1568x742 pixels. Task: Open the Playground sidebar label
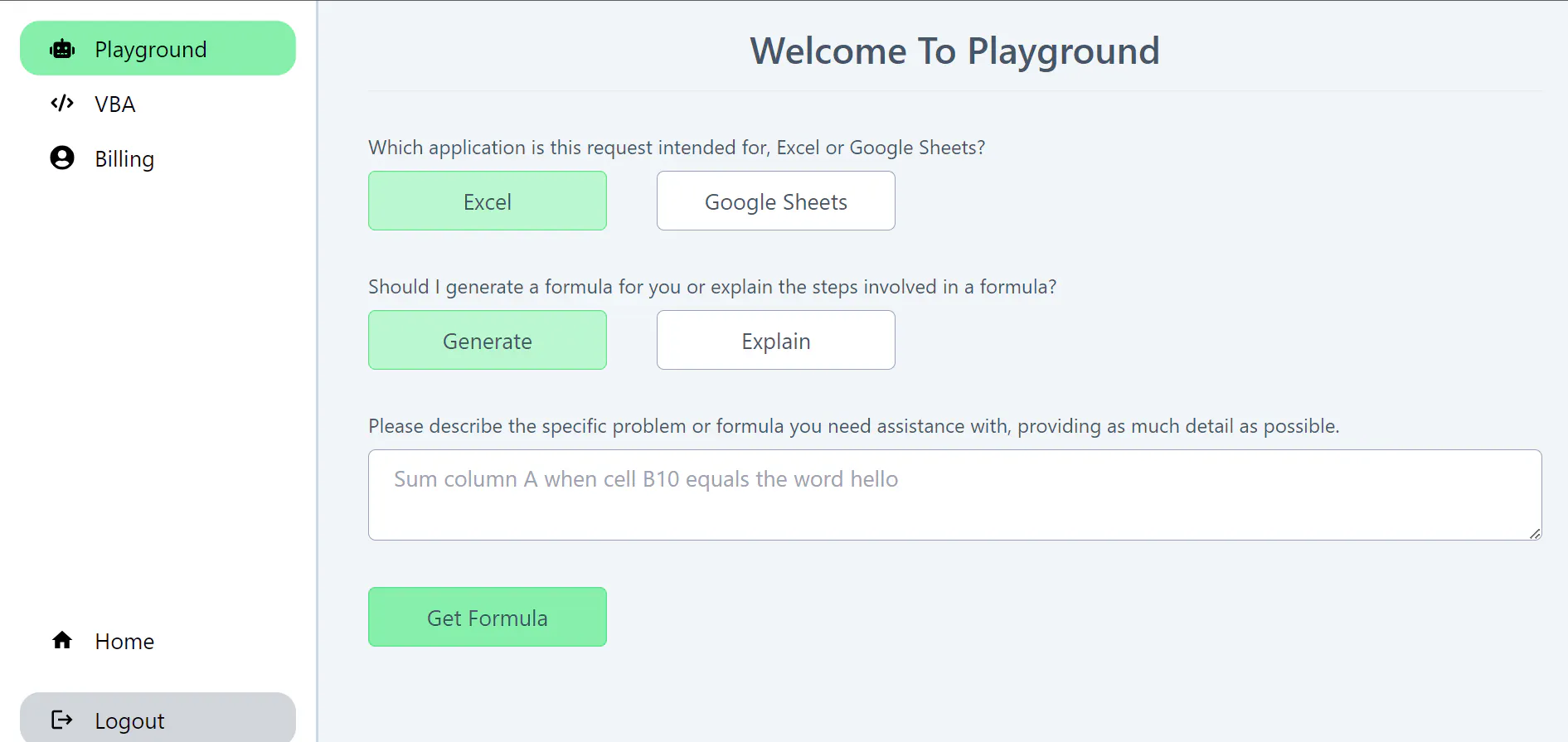[150, 50]
